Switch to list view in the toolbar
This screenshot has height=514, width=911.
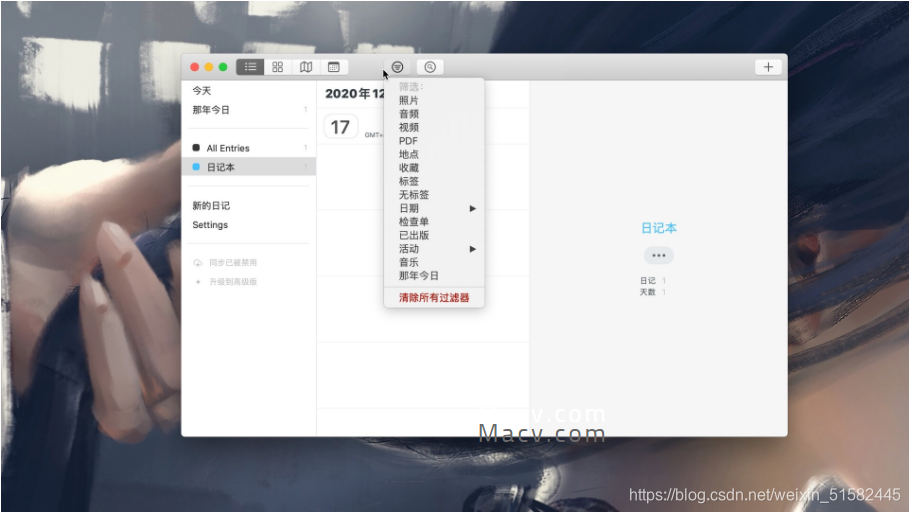[250, 67]
